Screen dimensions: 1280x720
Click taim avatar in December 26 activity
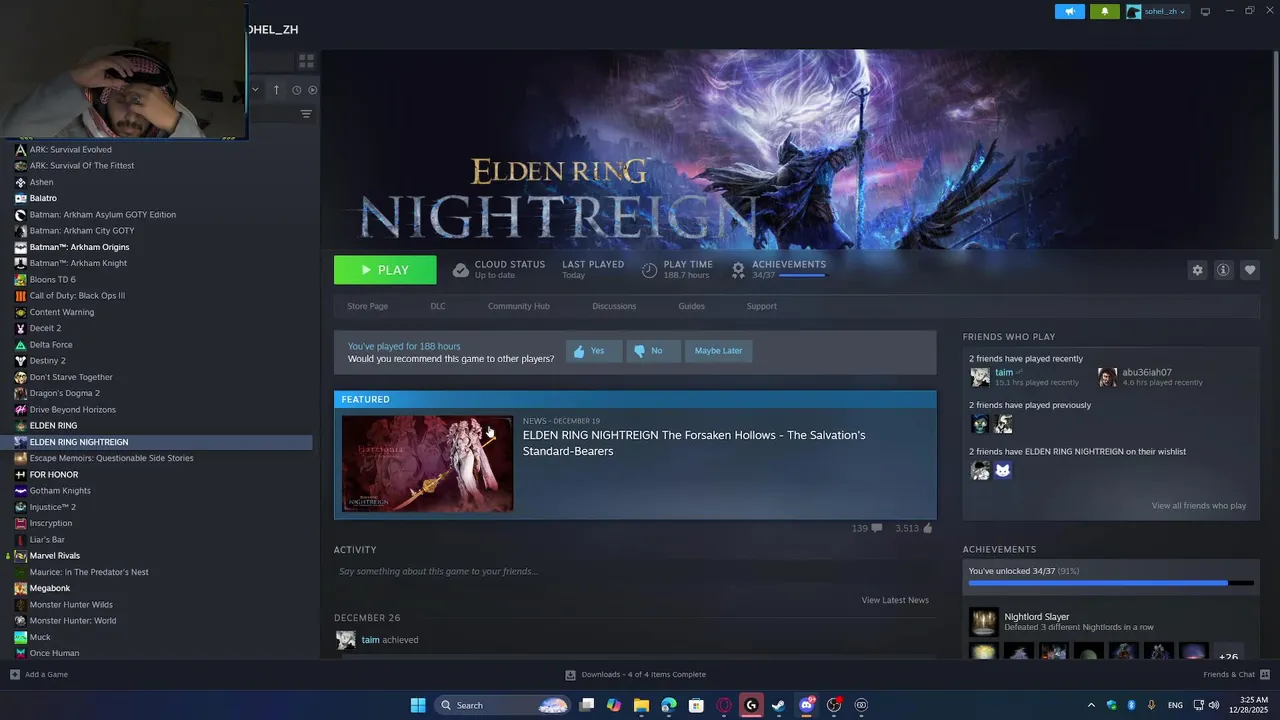pos(345,640)
